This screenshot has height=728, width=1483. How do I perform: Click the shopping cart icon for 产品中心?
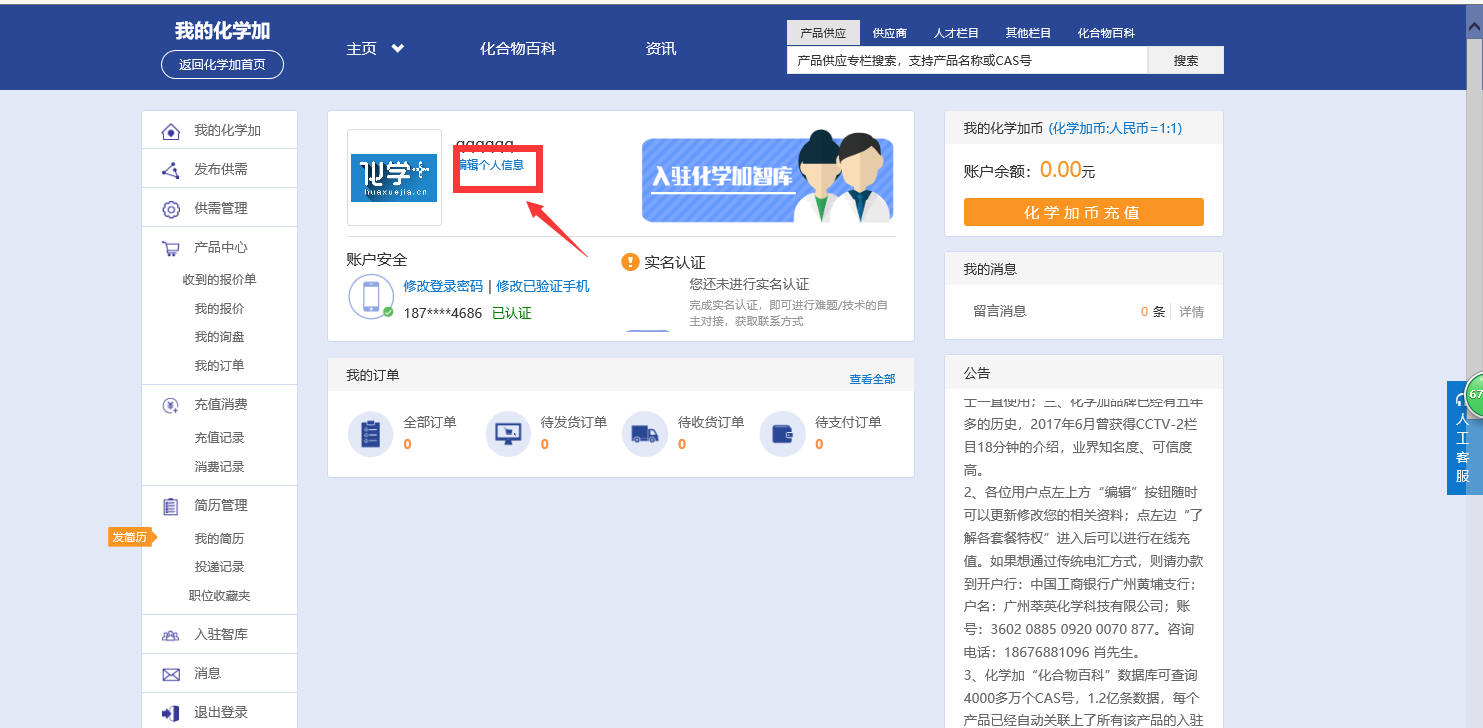(171, 248)
